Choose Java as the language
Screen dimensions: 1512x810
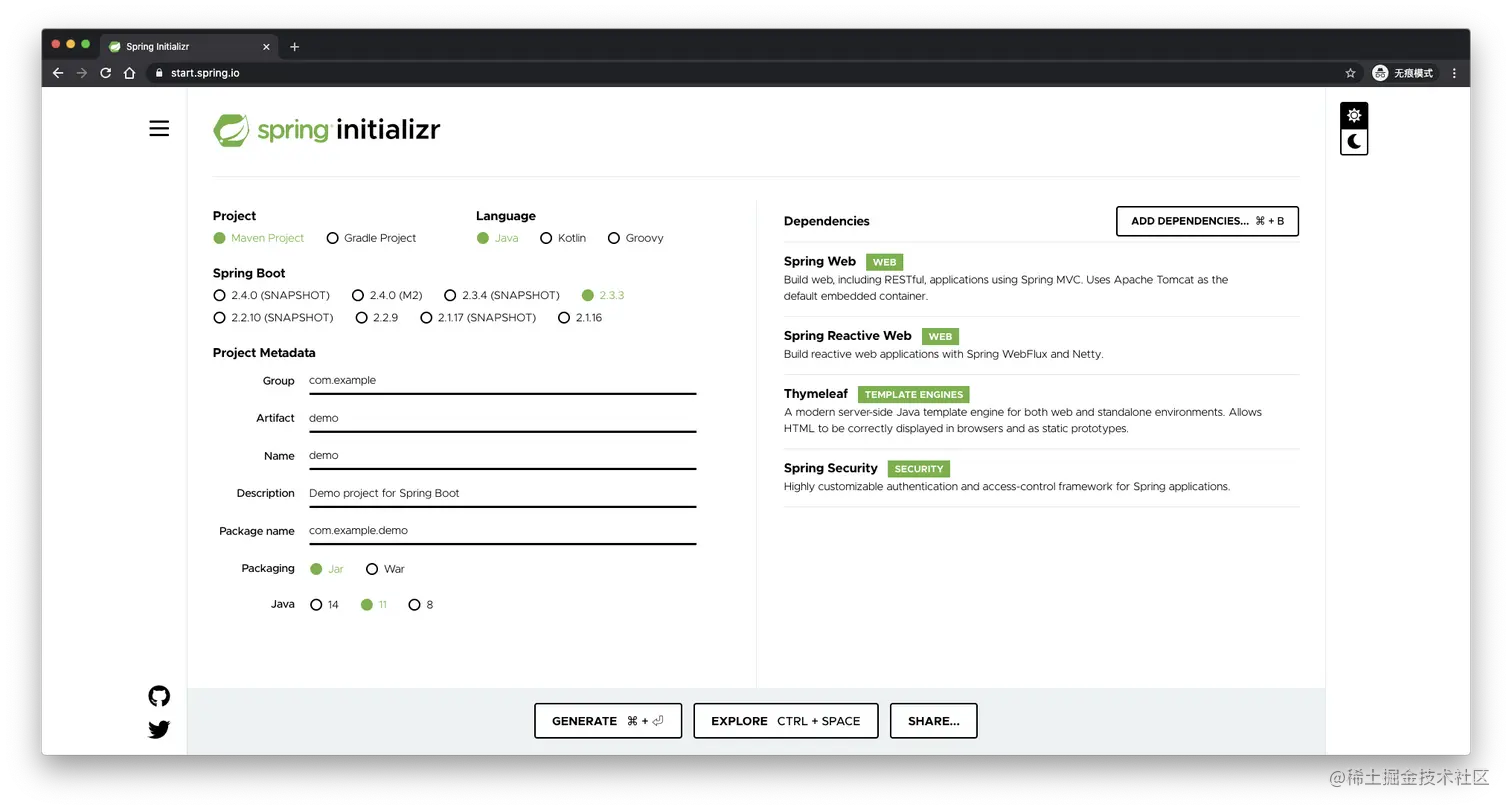497,238
